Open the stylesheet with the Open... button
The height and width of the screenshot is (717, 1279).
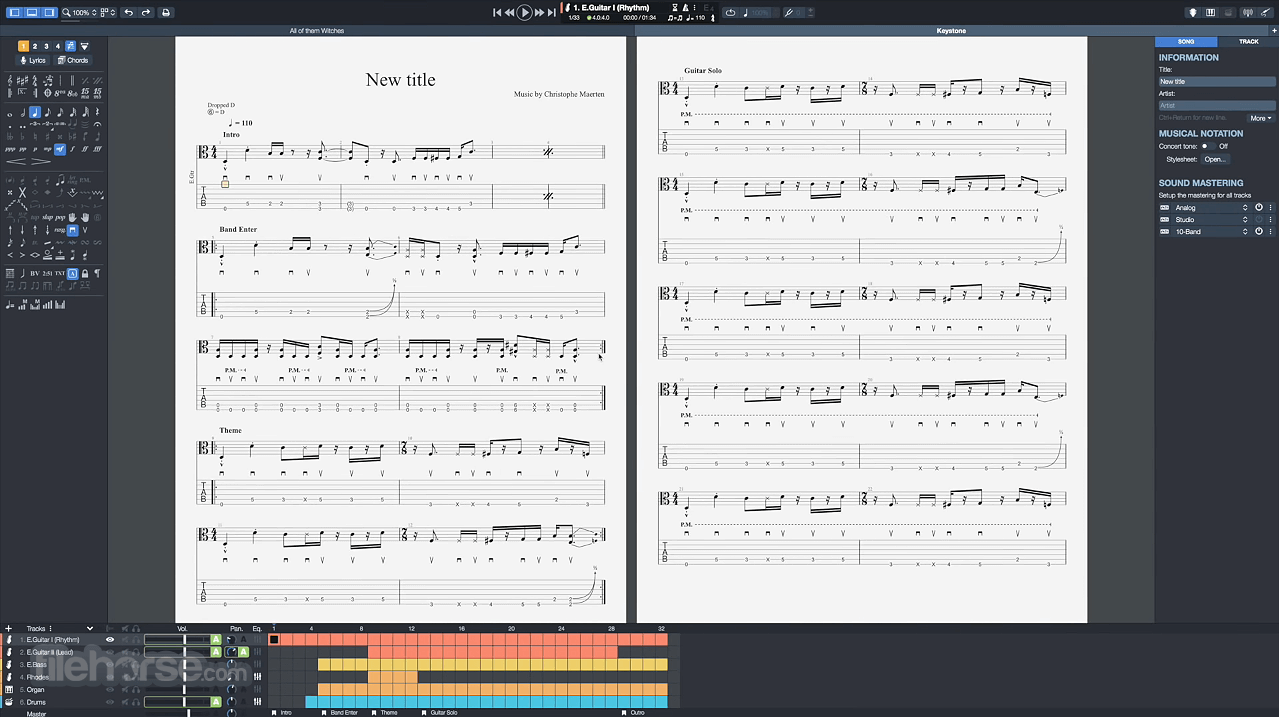point(1215,159)
